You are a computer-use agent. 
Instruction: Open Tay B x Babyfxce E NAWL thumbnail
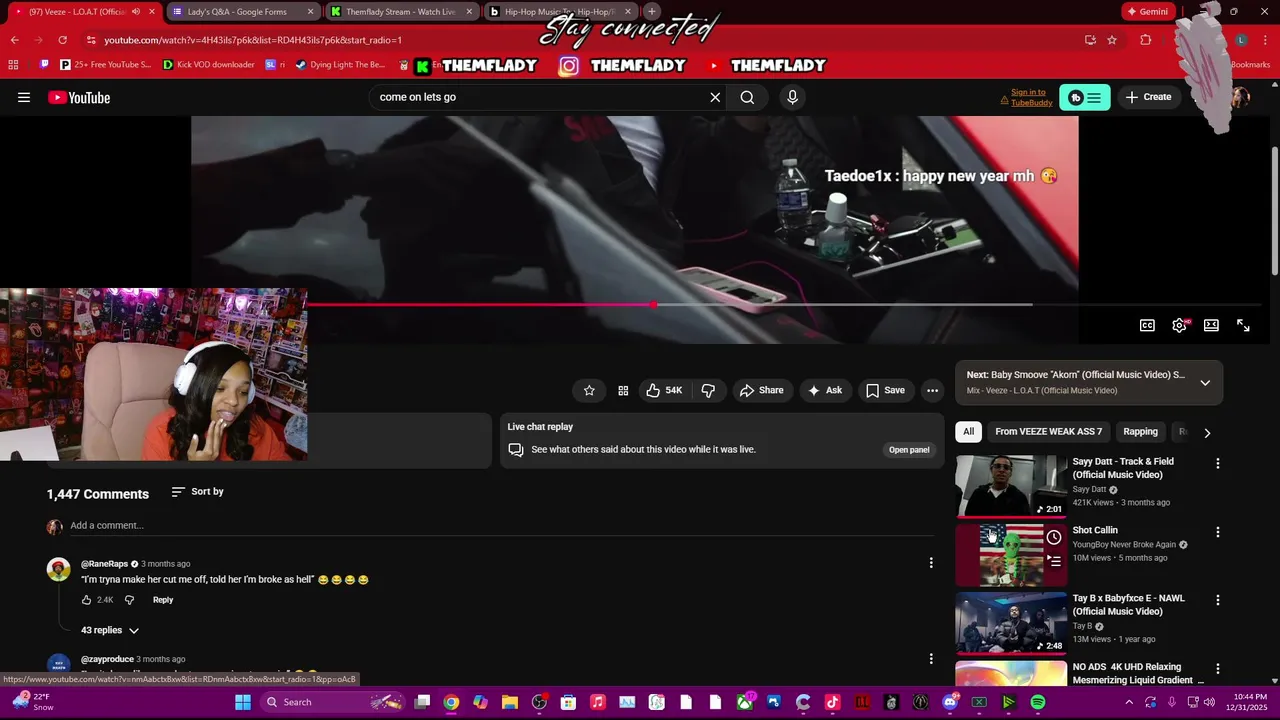1011,623
